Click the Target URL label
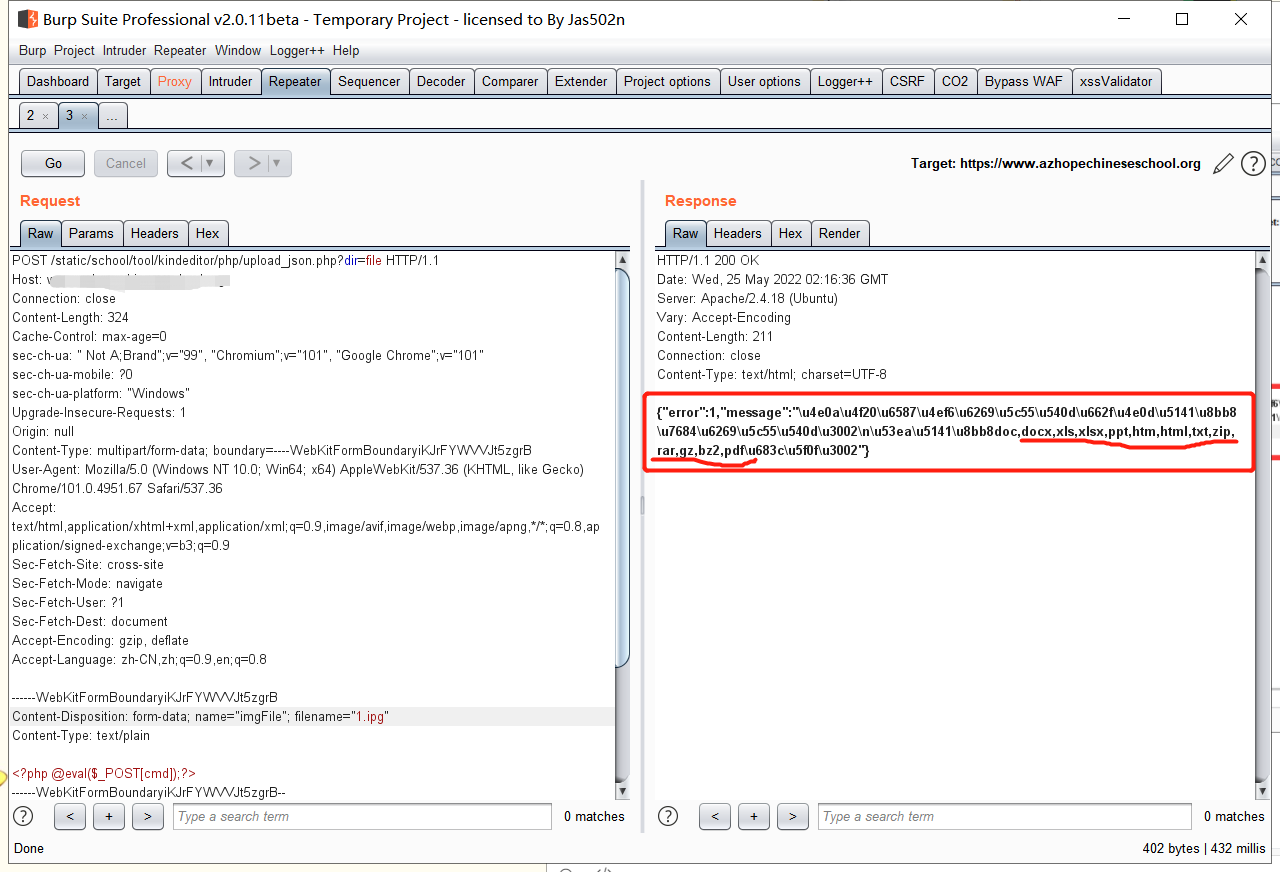 point(1056,164)
